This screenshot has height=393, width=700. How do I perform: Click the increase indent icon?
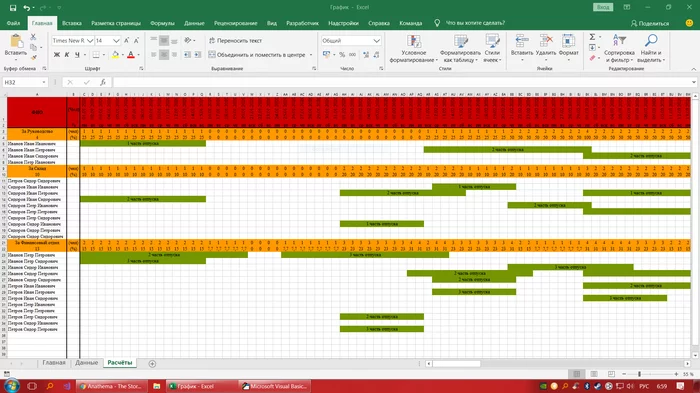(197, 54)
